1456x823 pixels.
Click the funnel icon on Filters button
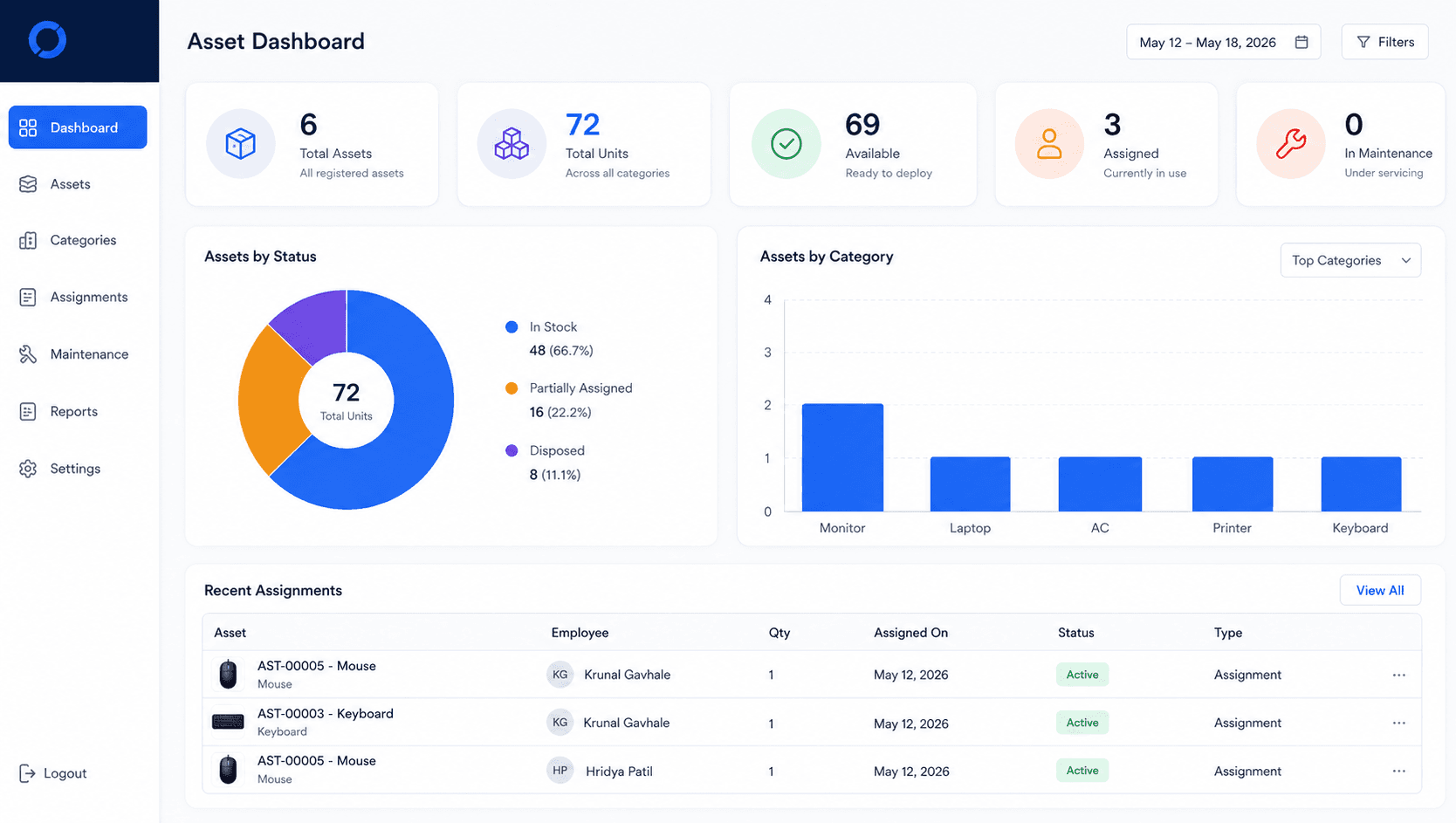click(x=1363, y=42)
